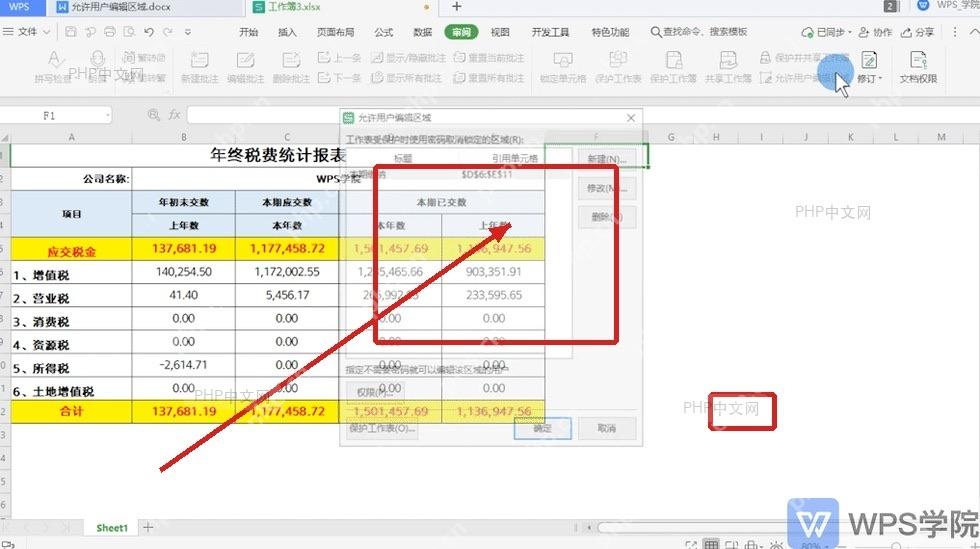Switch to the 开发工具 ribbon tab
This screenshot has width=980, height=549.
(550, 32)
